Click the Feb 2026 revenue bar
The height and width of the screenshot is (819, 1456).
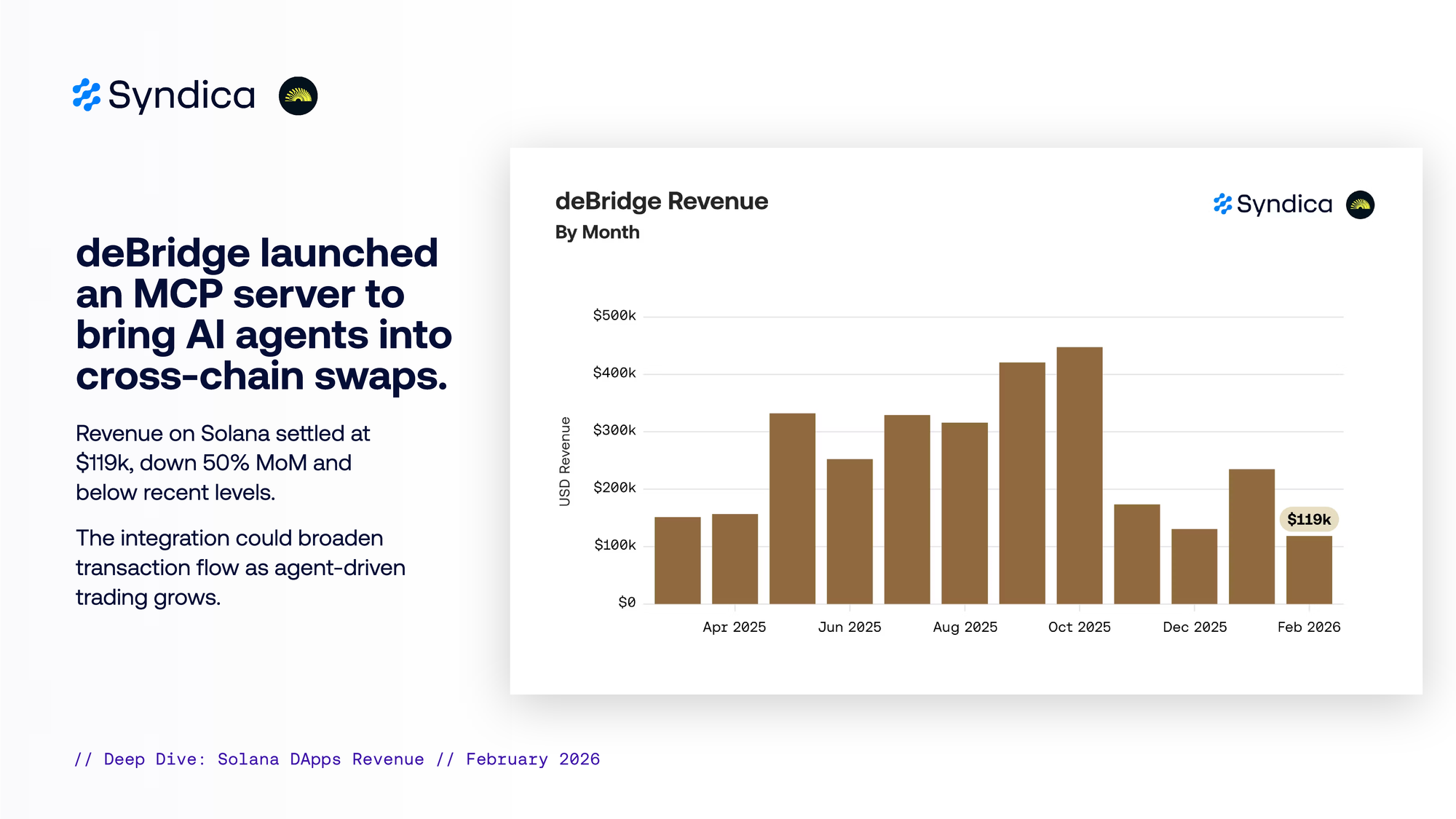click(x=1308, y=570)
